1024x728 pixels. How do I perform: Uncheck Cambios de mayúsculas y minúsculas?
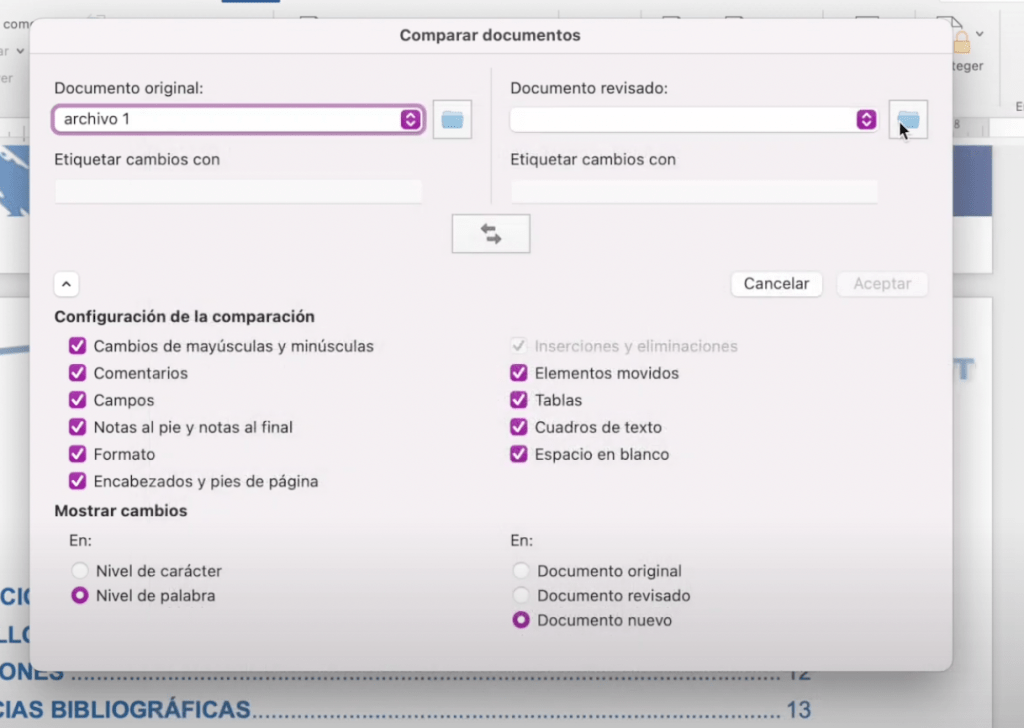77,346
